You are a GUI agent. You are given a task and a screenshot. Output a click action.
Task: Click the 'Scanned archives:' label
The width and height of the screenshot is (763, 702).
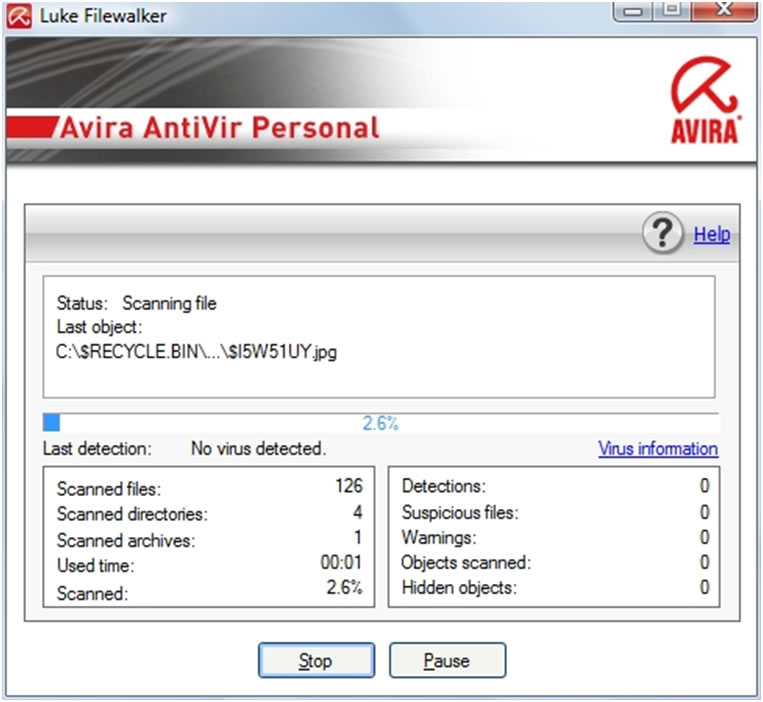coord(126,540)
